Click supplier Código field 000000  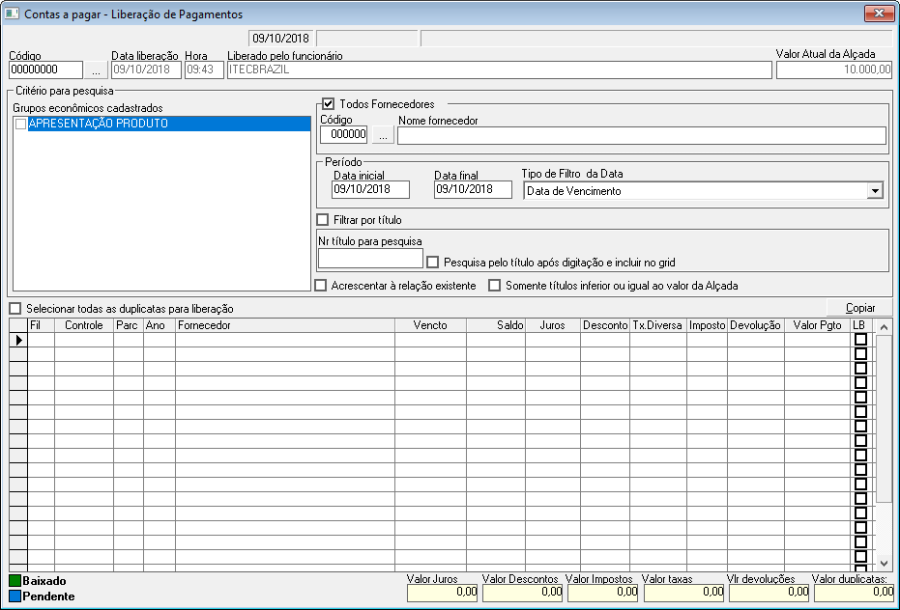coord(343,135)
